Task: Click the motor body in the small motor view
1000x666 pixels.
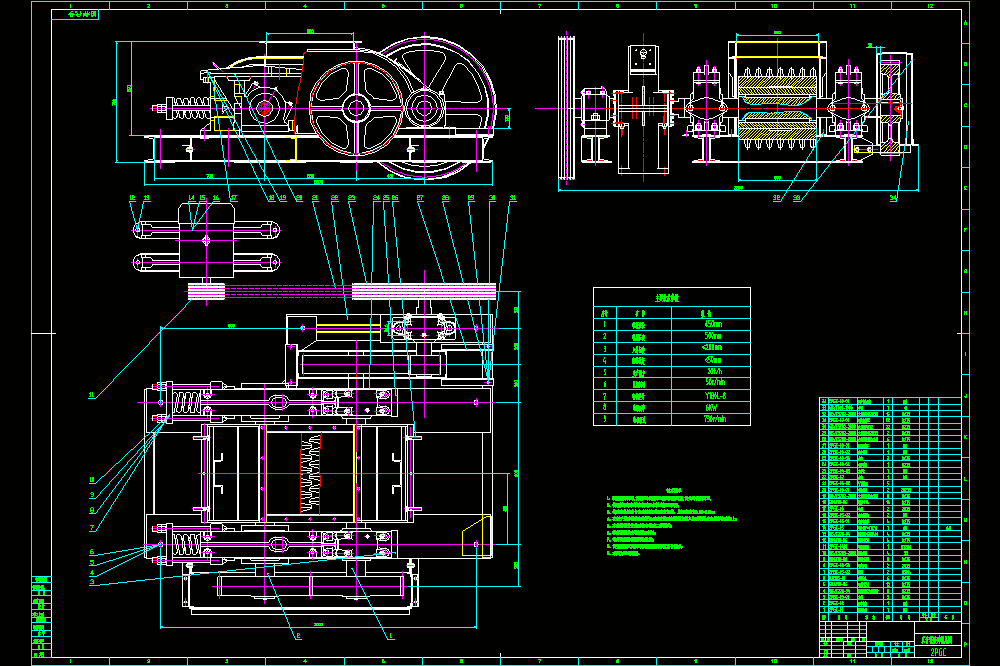Action: tap(206, 240)
